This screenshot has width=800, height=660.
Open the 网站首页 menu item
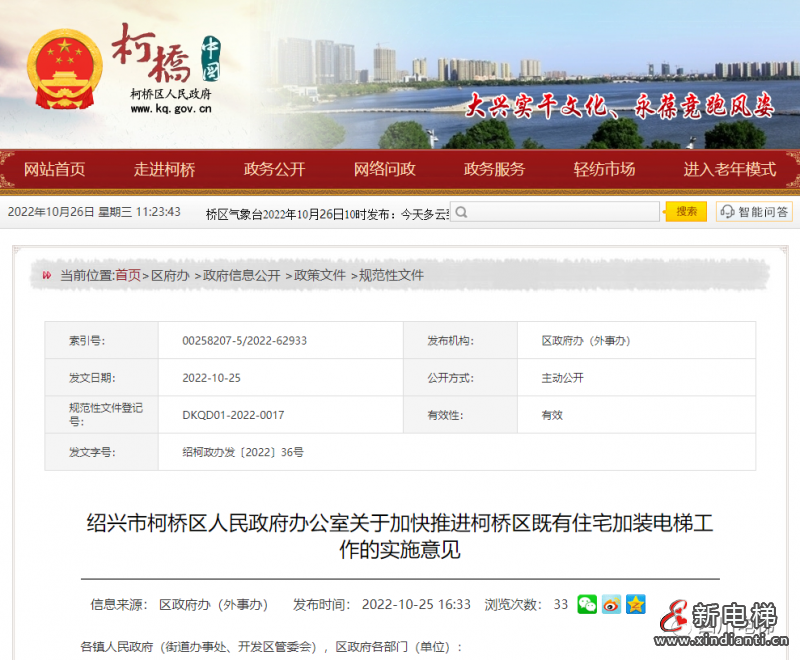click(x=55, y=169)
